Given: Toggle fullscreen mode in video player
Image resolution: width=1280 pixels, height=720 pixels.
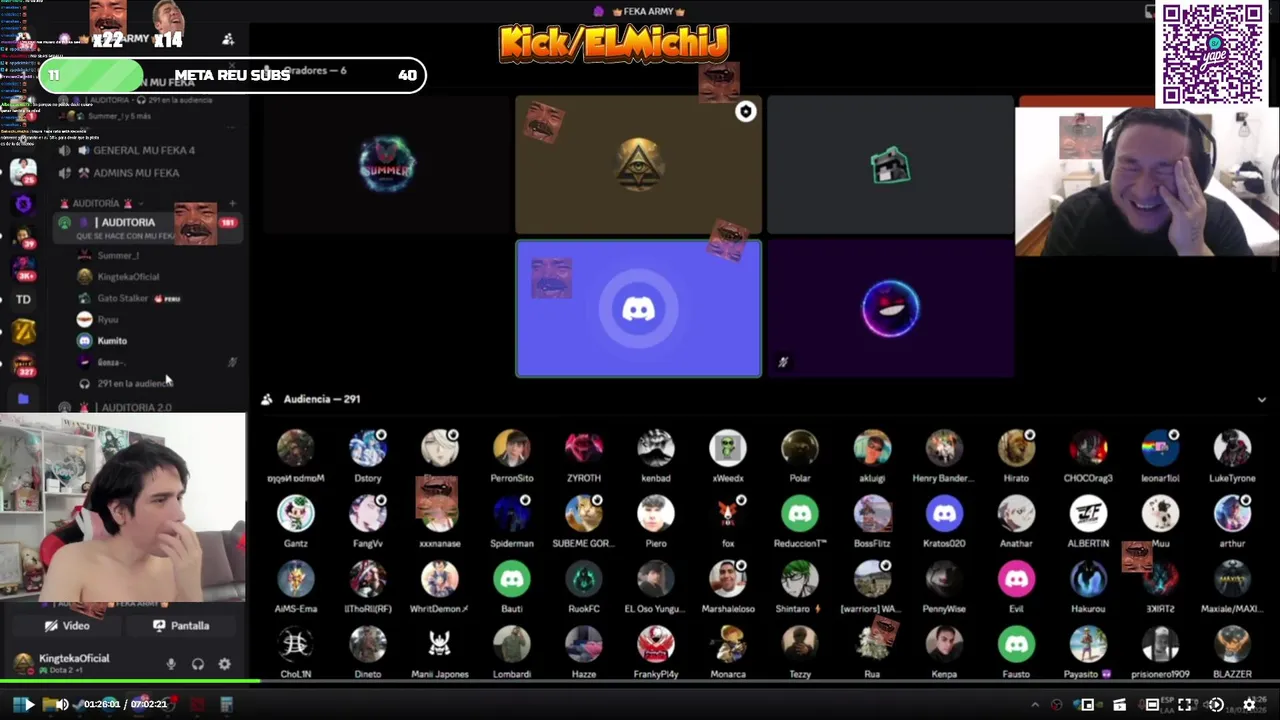Looking at the screenshot, I should pos(1184,704).
